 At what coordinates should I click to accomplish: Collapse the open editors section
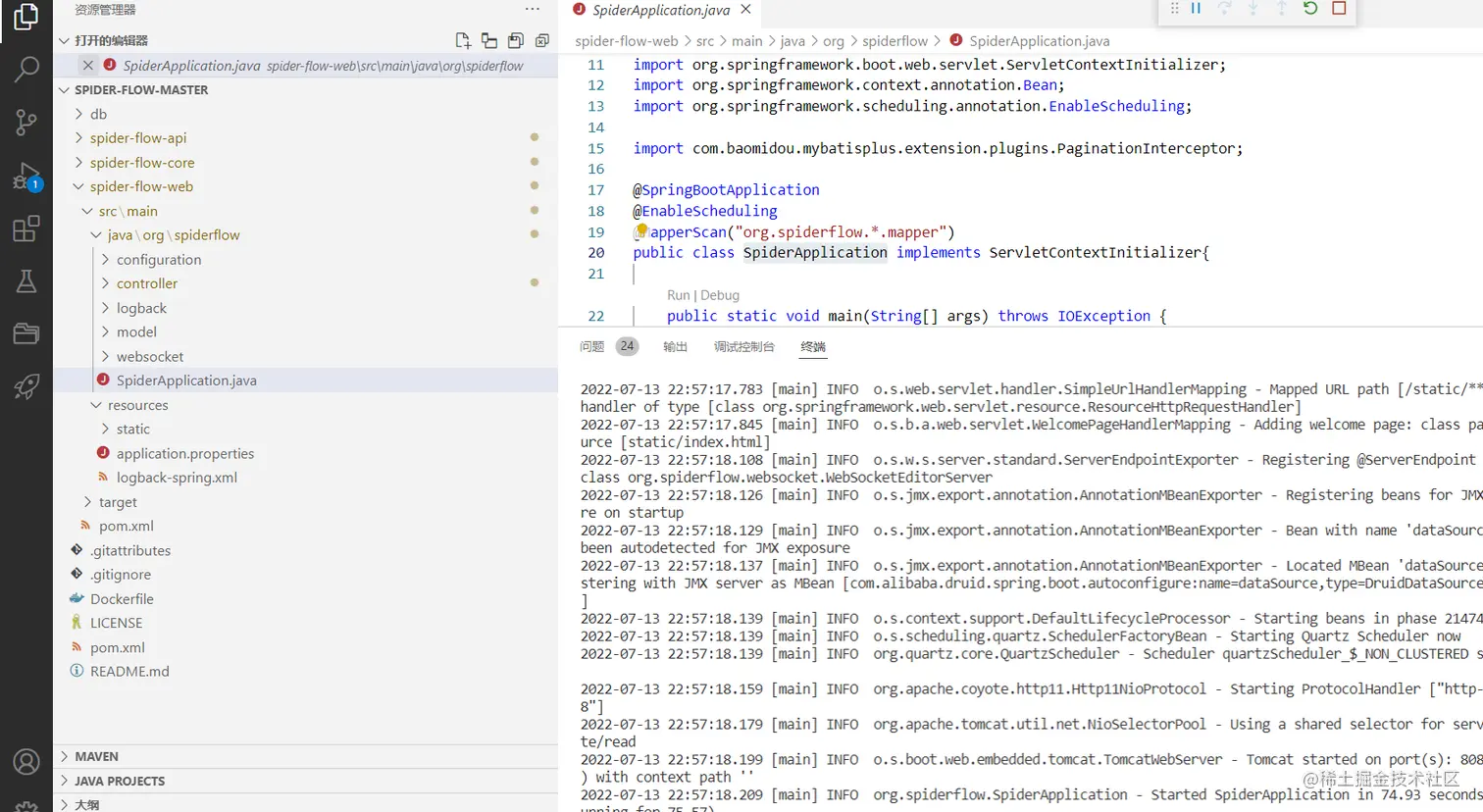(65, 40)
